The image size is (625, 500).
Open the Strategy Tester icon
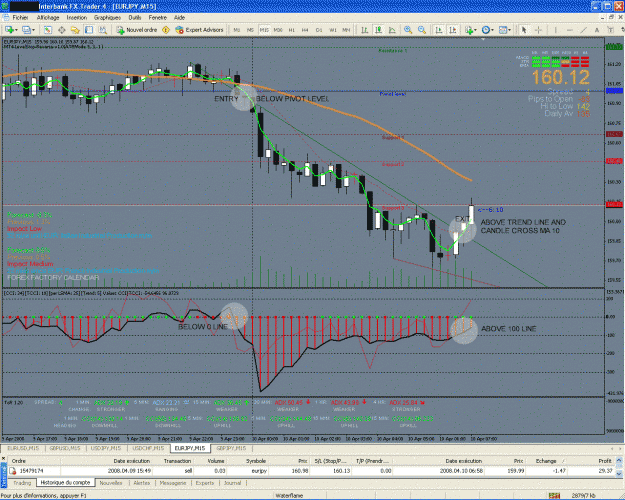point(103,30)
